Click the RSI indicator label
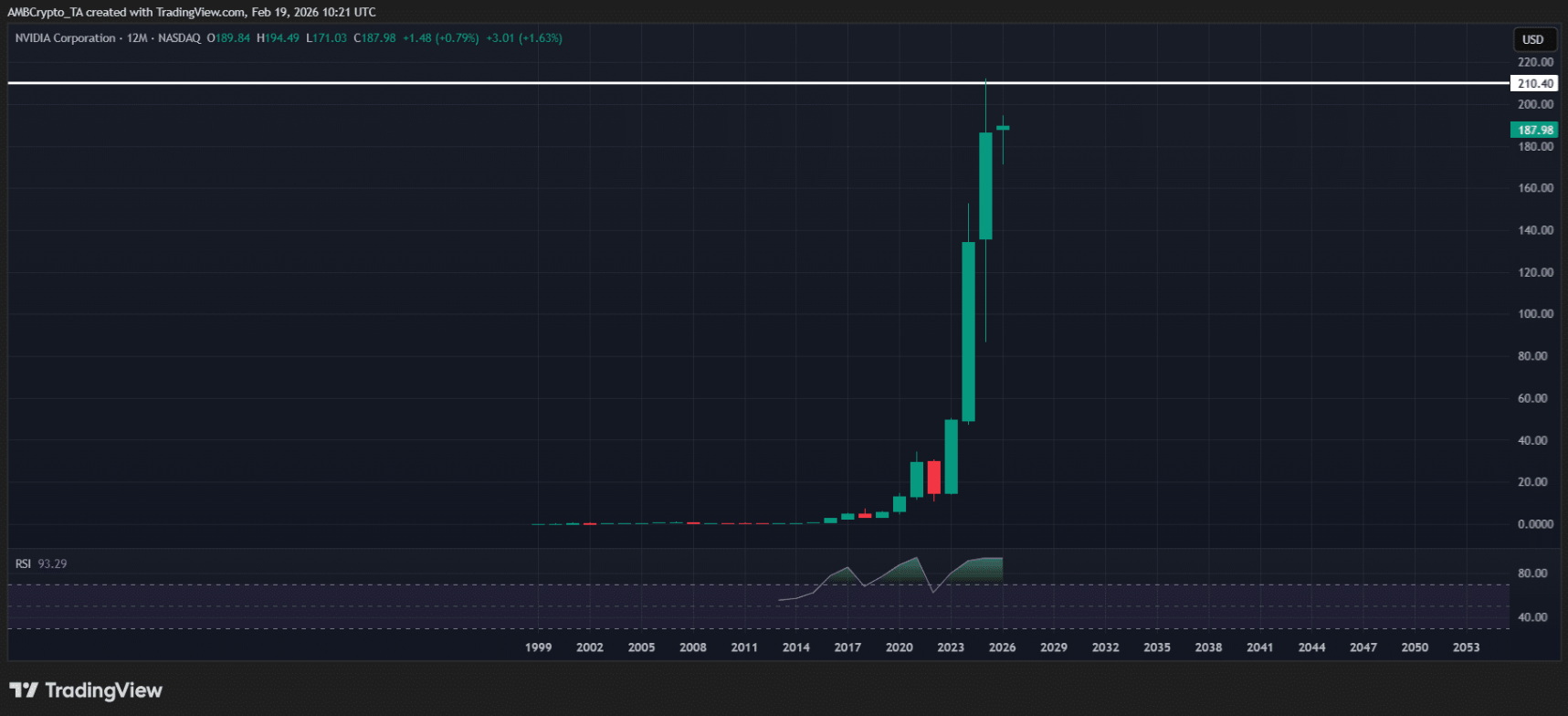 (23, 563)
